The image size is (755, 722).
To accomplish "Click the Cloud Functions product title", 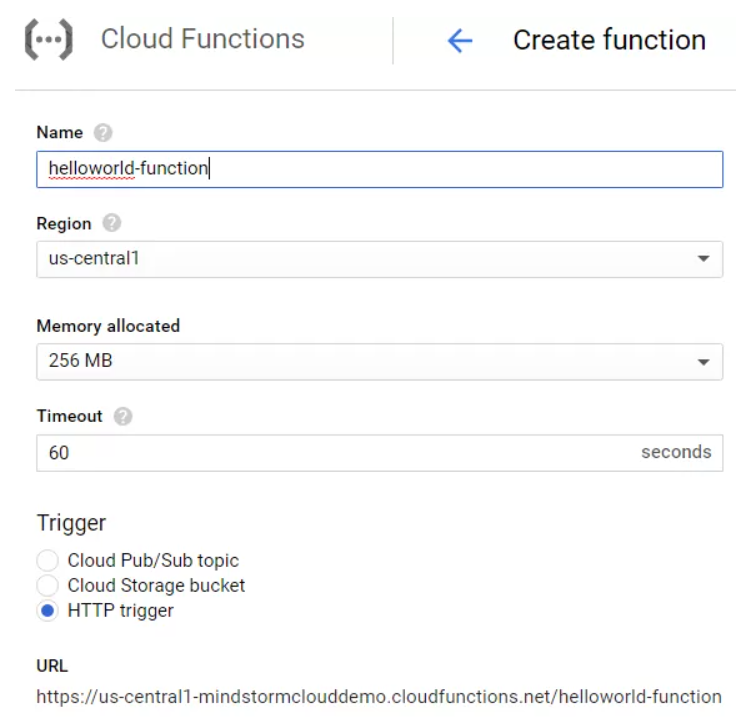I will point(203,39).
